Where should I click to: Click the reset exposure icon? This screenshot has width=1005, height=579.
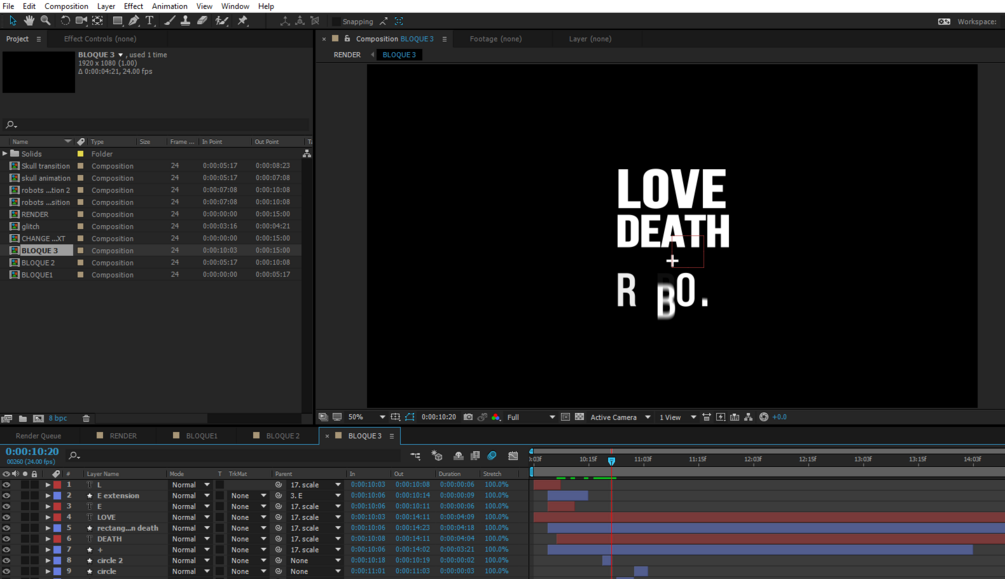click(763, 417)
